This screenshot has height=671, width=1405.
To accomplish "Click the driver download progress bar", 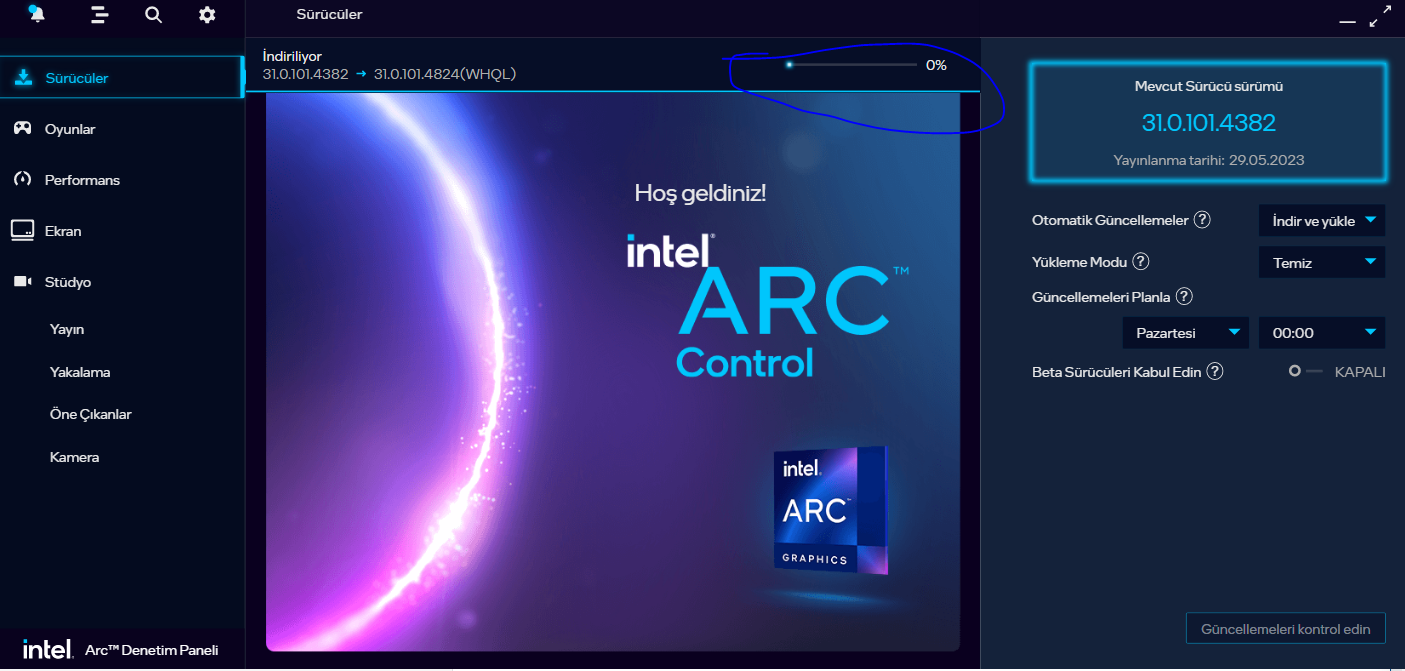I will (x=852, y=65).
